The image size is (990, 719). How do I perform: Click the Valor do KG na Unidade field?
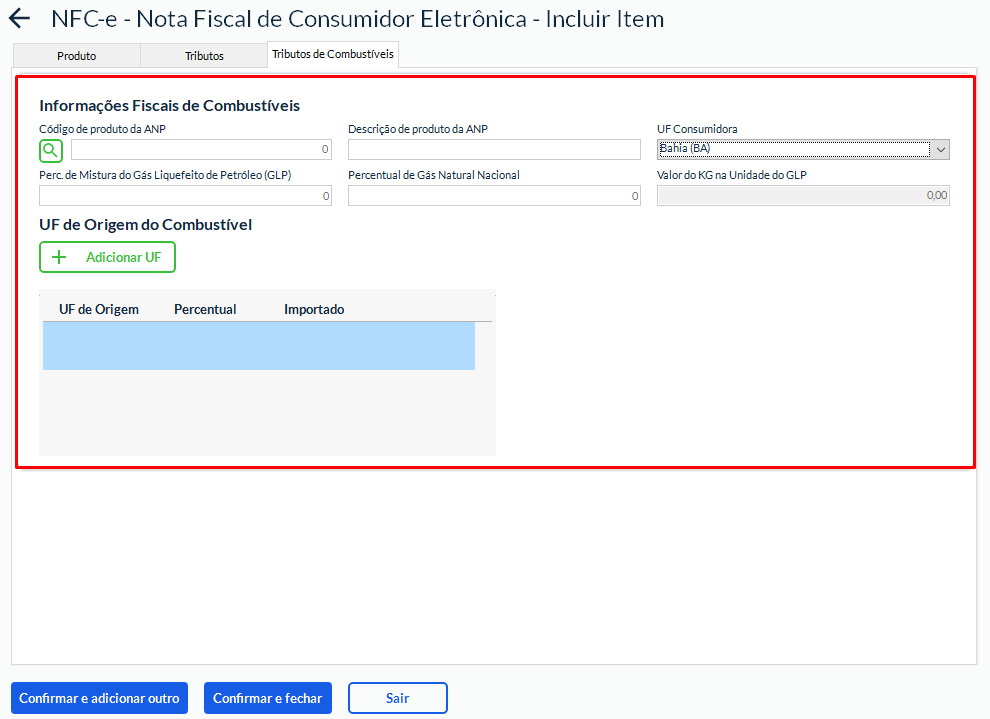point(802,196)
